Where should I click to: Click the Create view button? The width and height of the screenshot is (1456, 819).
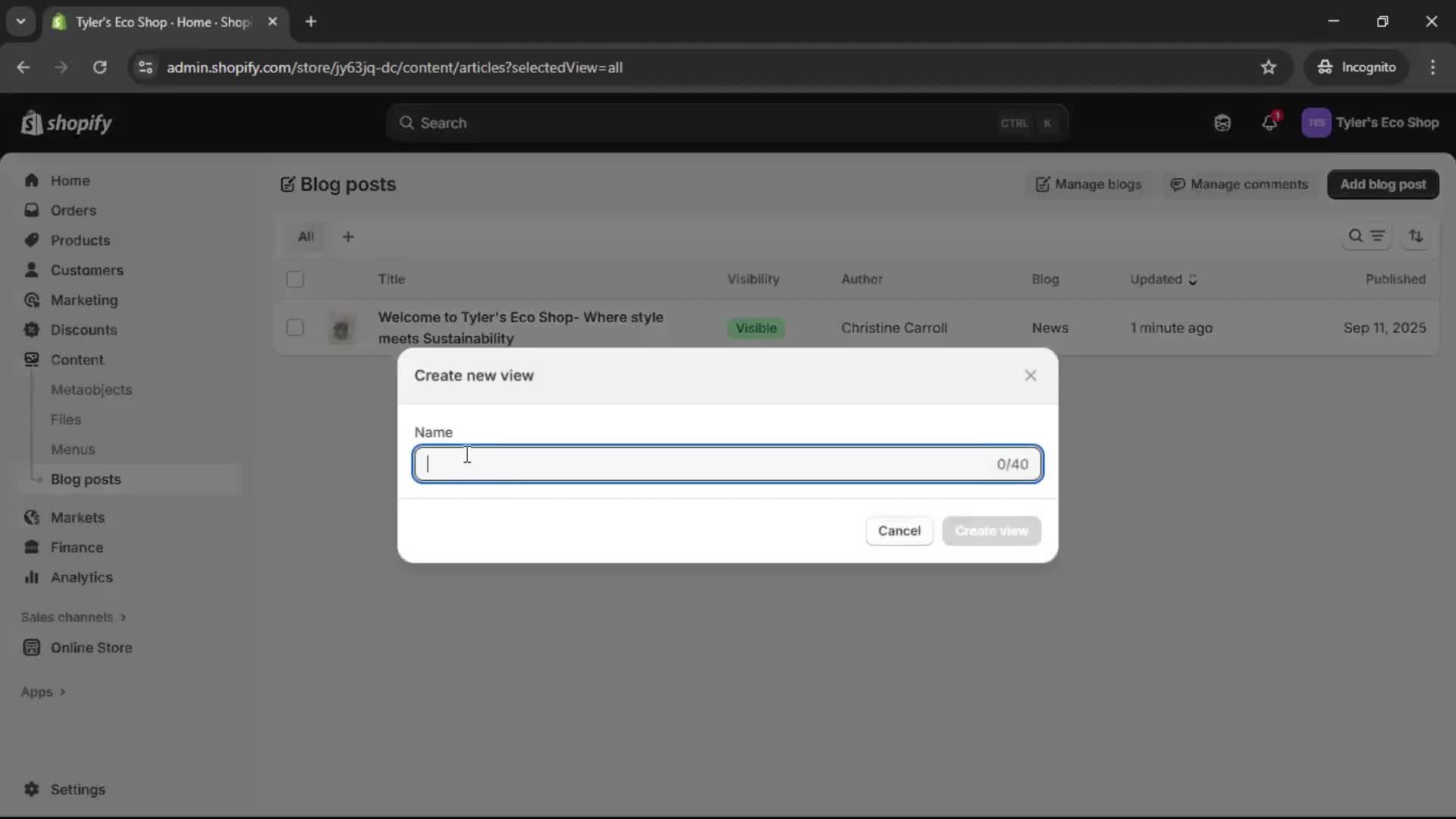[x=991, y=531]
